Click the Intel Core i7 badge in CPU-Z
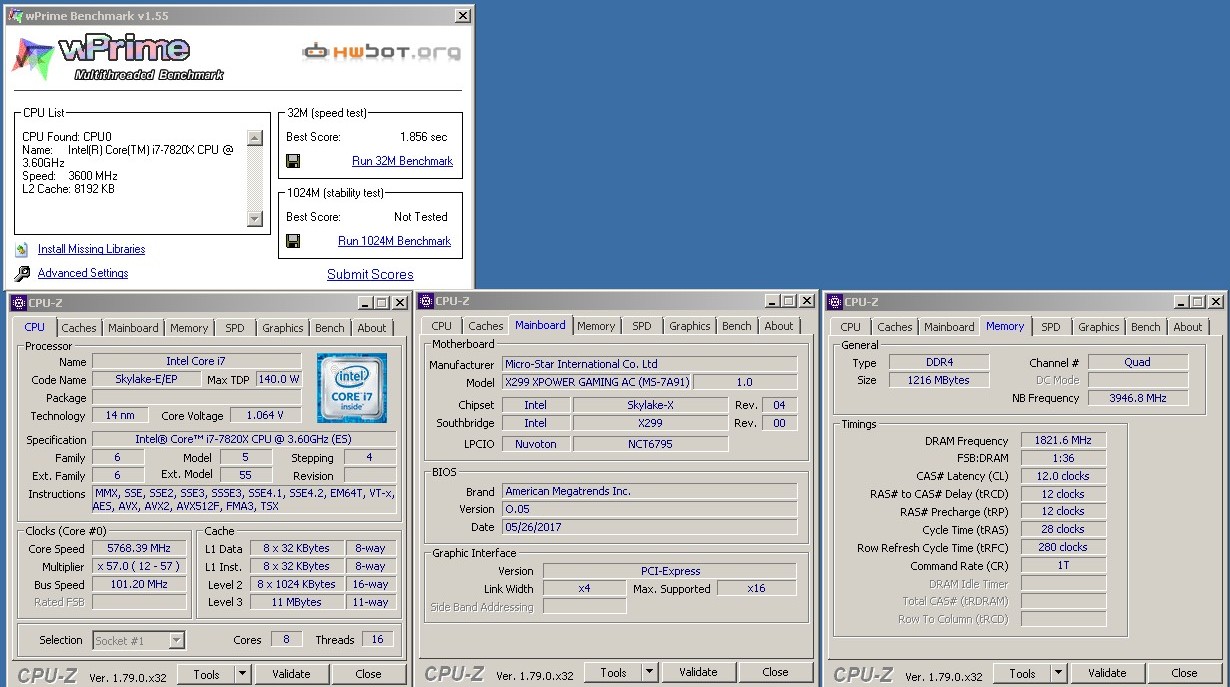 coord(352,387)
